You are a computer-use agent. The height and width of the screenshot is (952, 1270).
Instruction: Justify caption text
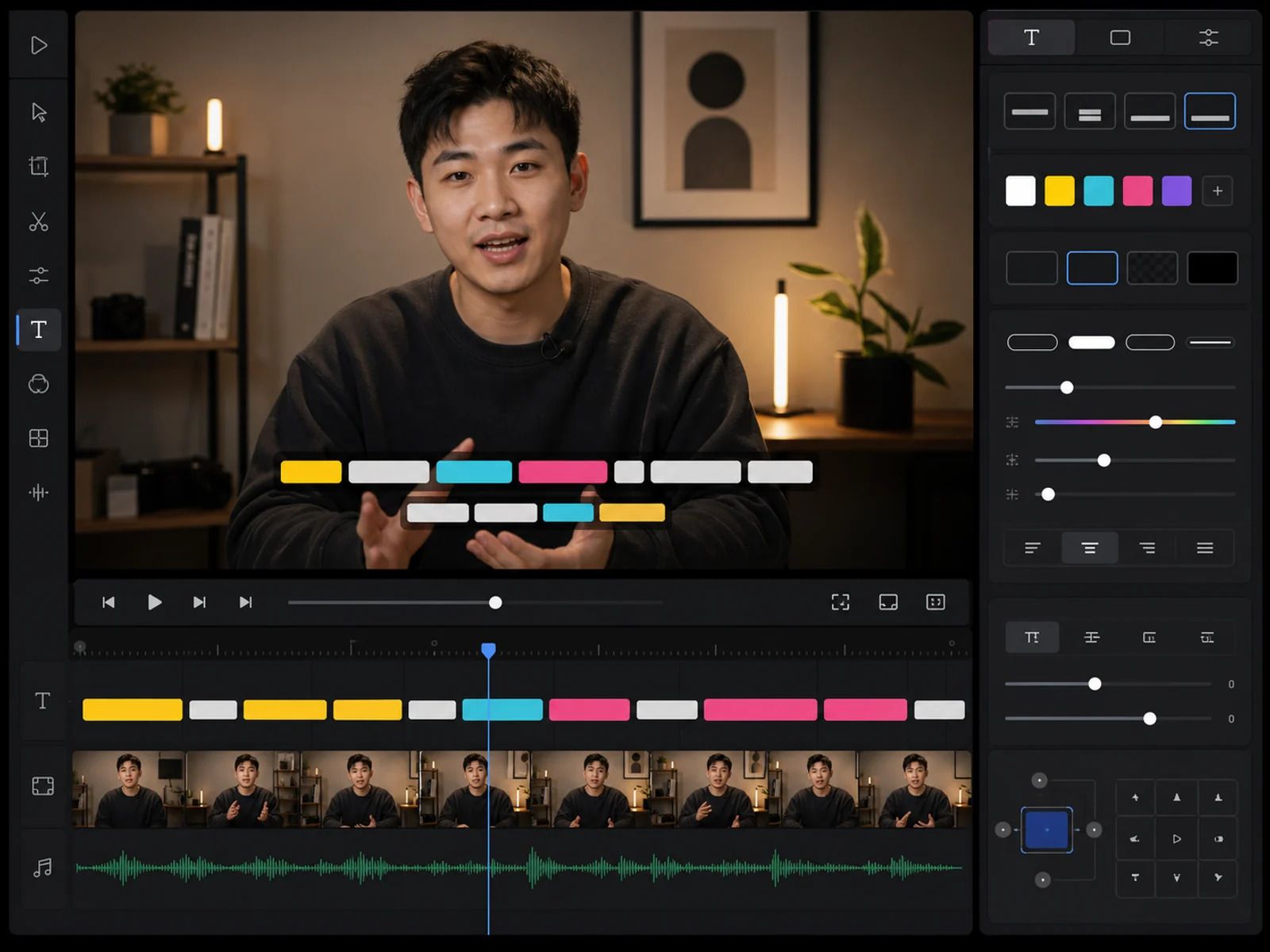(1205, 548)
